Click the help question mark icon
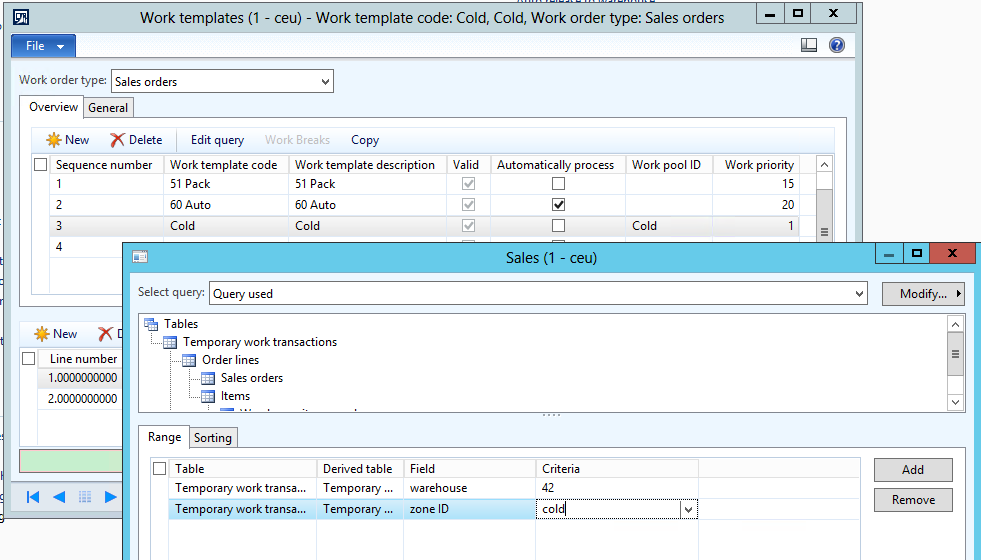981x560 pixels. pos(836,46)
